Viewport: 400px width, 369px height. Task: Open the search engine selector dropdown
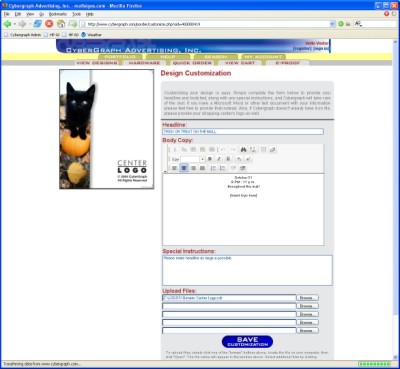[x=359, y=24]
